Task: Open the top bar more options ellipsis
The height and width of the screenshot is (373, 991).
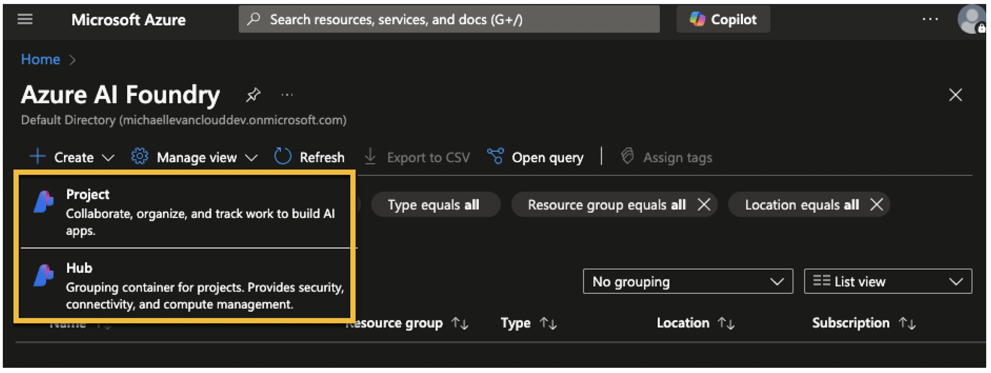Action: point(930,20)
